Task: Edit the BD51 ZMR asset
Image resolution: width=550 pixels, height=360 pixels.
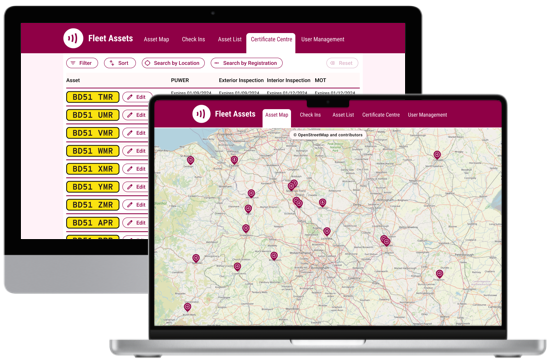Action: pyautogui.click(x=136, y=205)
